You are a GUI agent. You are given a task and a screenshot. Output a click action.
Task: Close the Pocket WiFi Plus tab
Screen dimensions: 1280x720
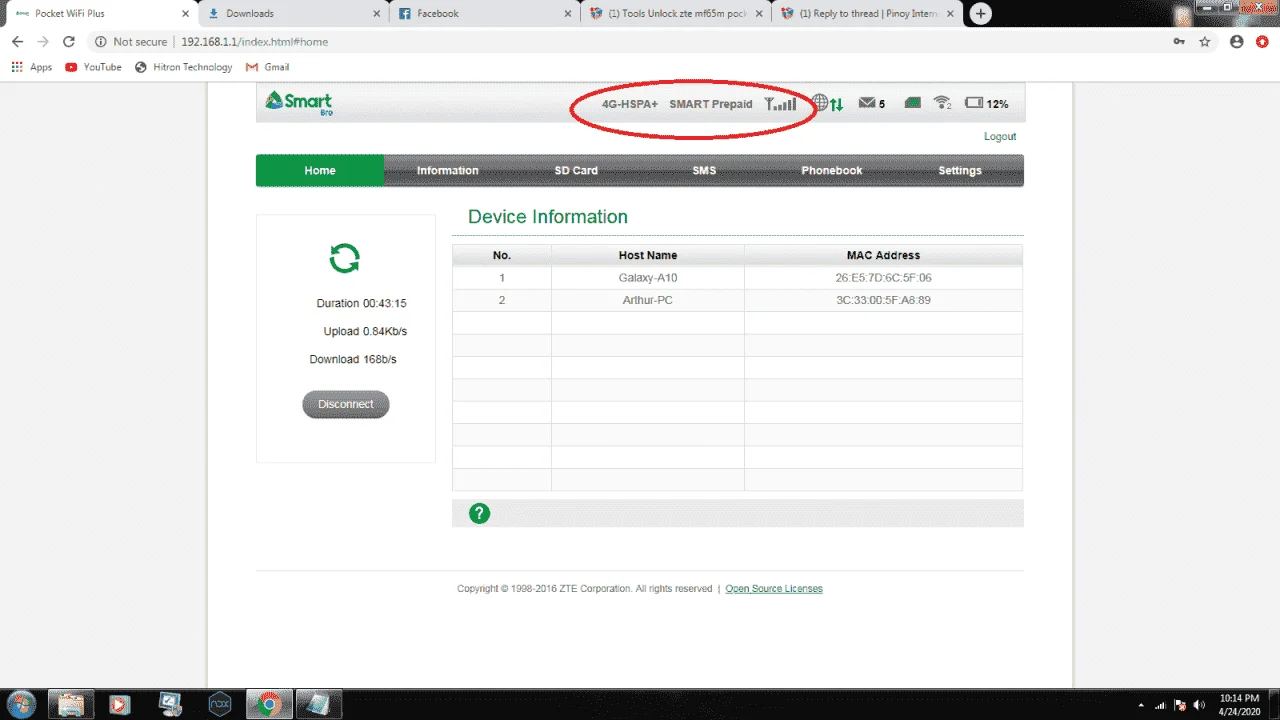(185, 14)
